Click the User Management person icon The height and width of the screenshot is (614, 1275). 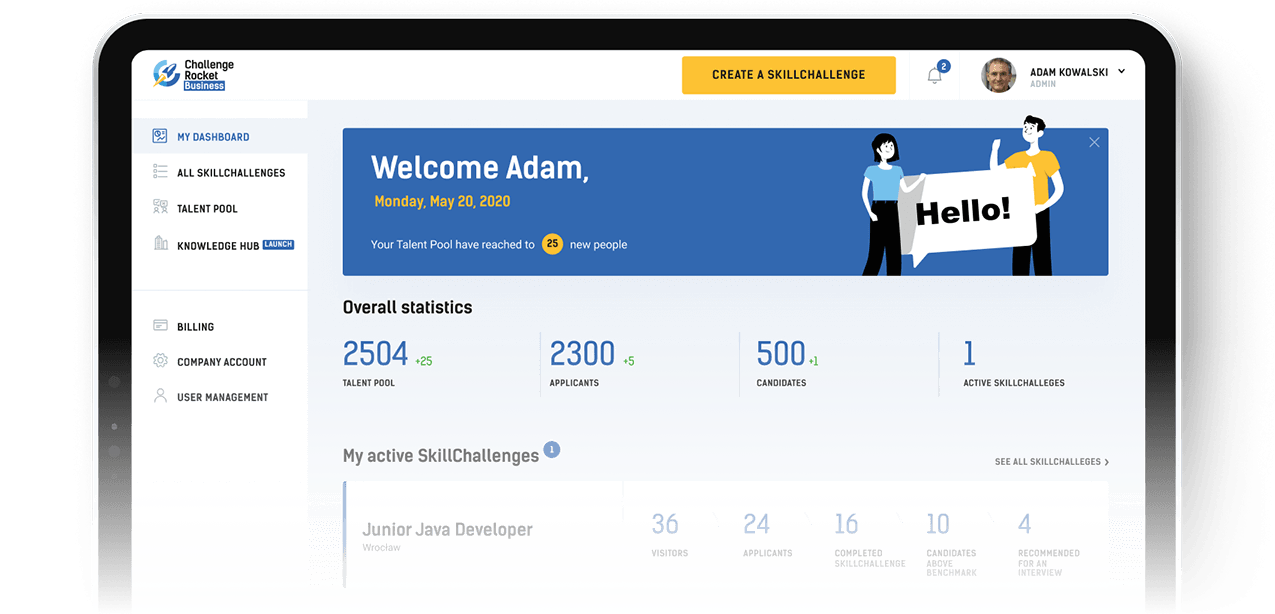click(x=160, y=396)
